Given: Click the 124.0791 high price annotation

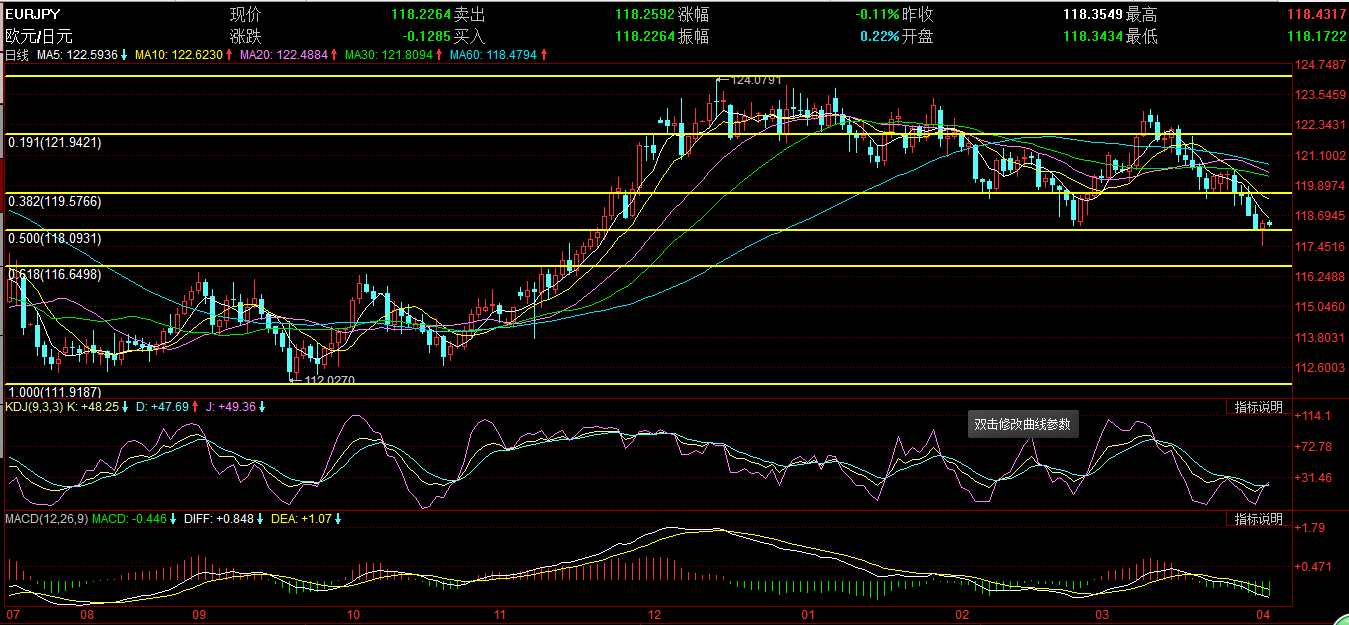Looking at the screenshot, I should tap(755, 80).
